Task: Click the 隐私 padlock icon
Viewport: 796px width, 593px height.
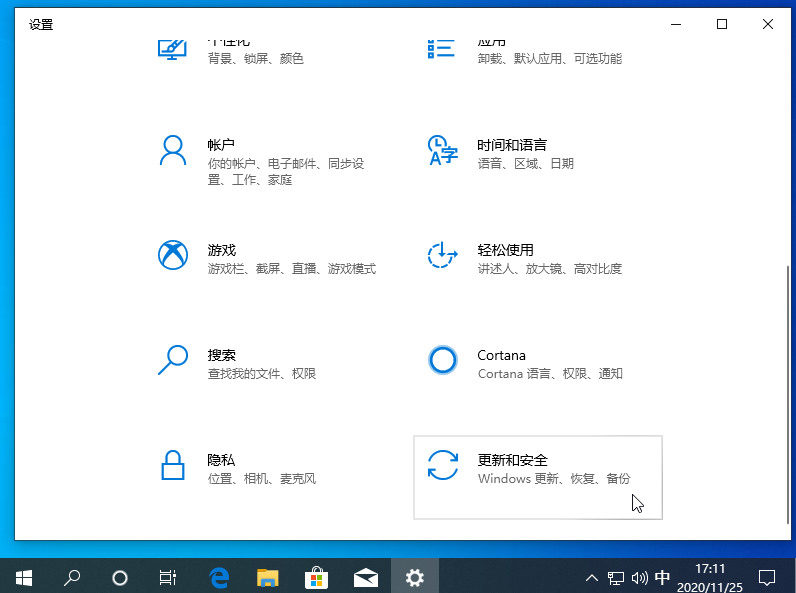Action: [173, 465]
